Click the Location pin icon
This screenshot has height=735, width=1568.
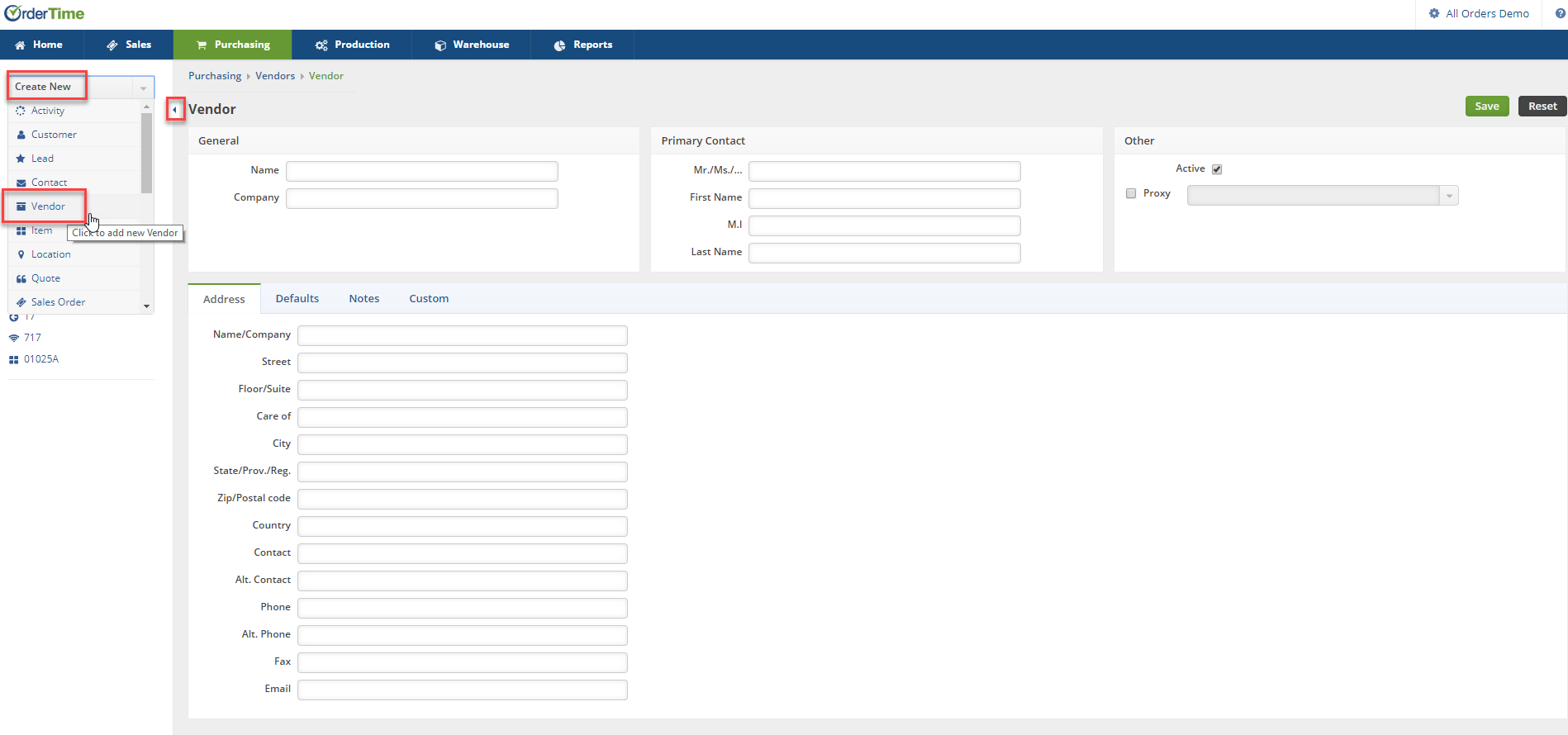click(21, 254)
